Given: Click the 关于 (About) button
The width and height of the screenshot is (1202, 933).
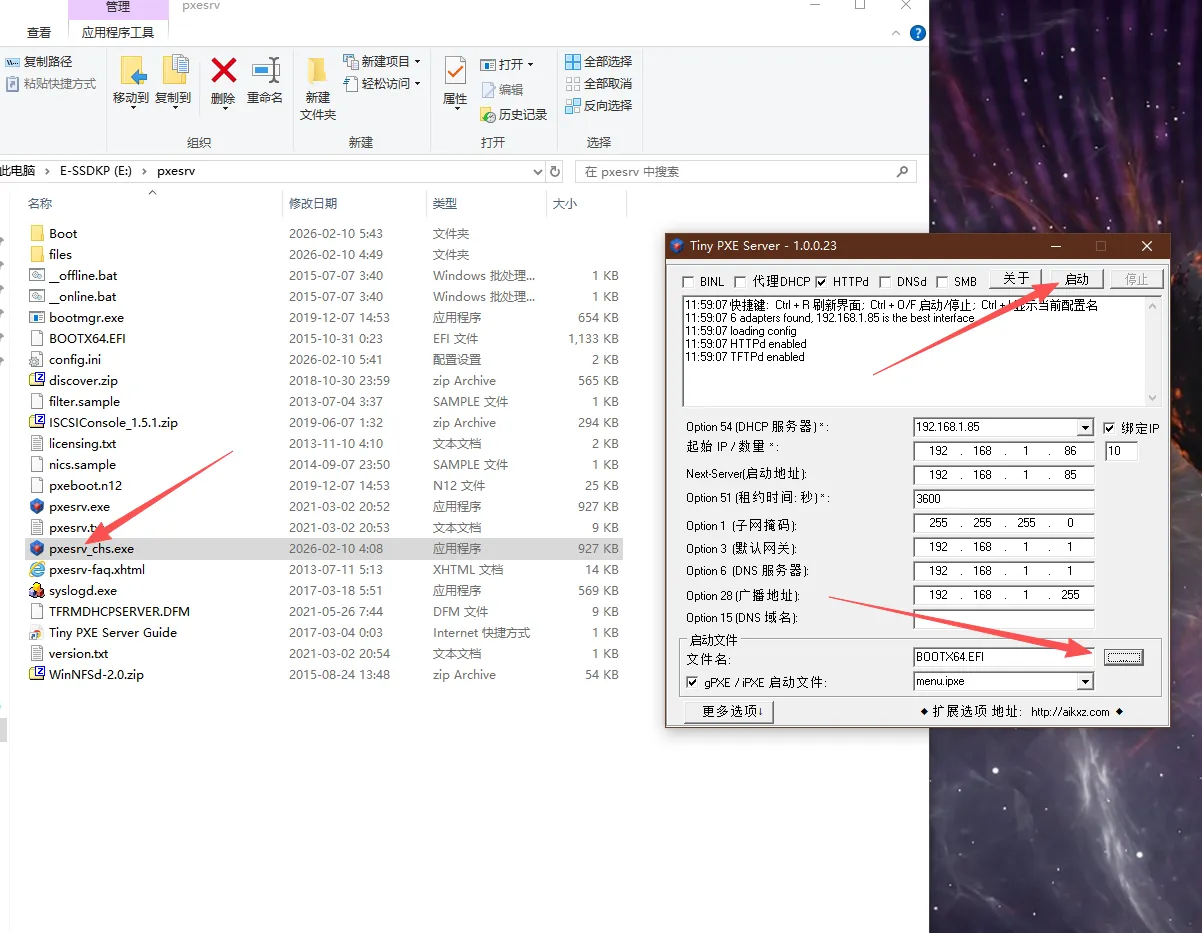Looking at the screenshot, I should click(1014, 279).
